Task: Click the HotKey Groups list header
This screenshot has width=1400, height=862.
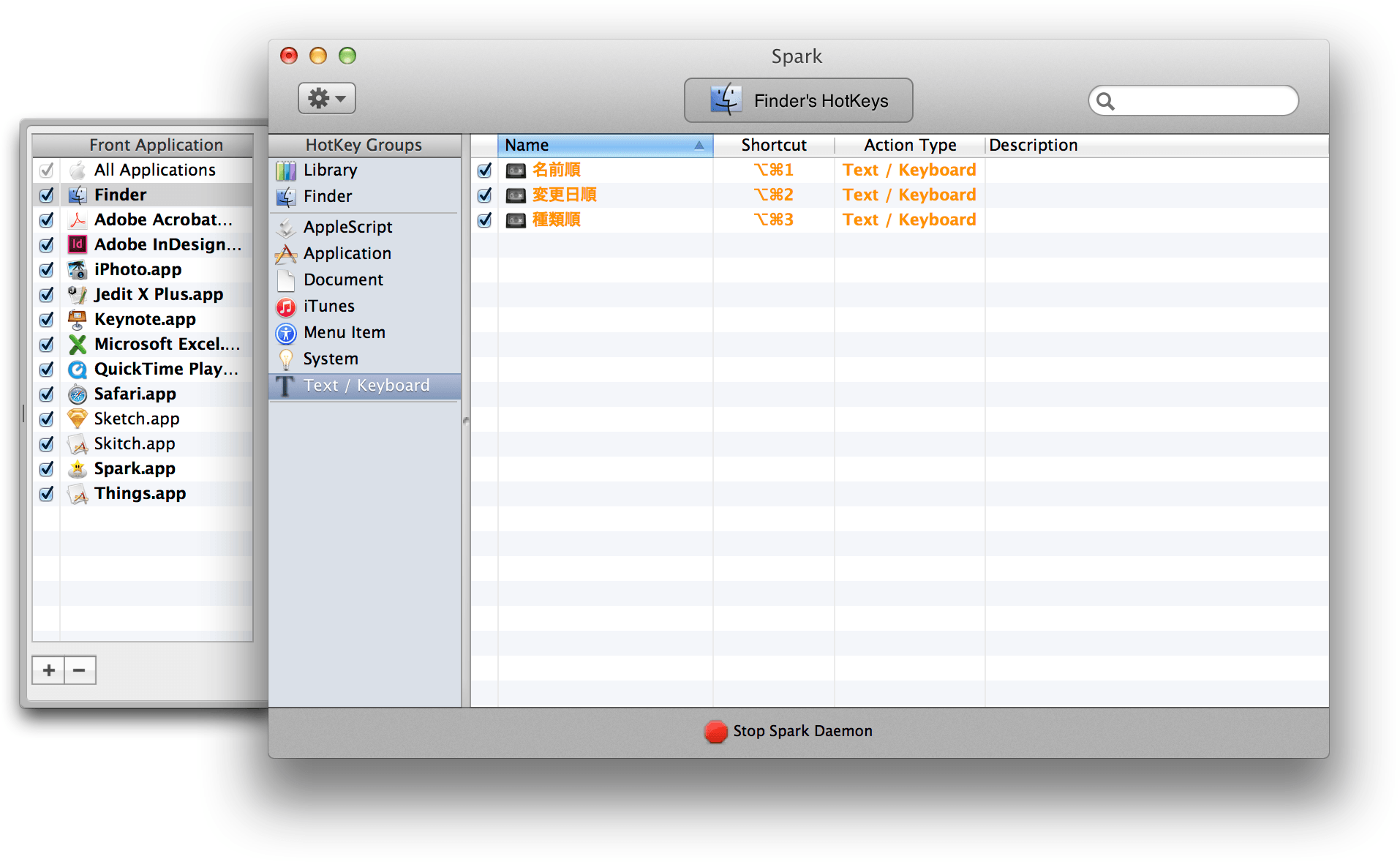Action: 364,145
